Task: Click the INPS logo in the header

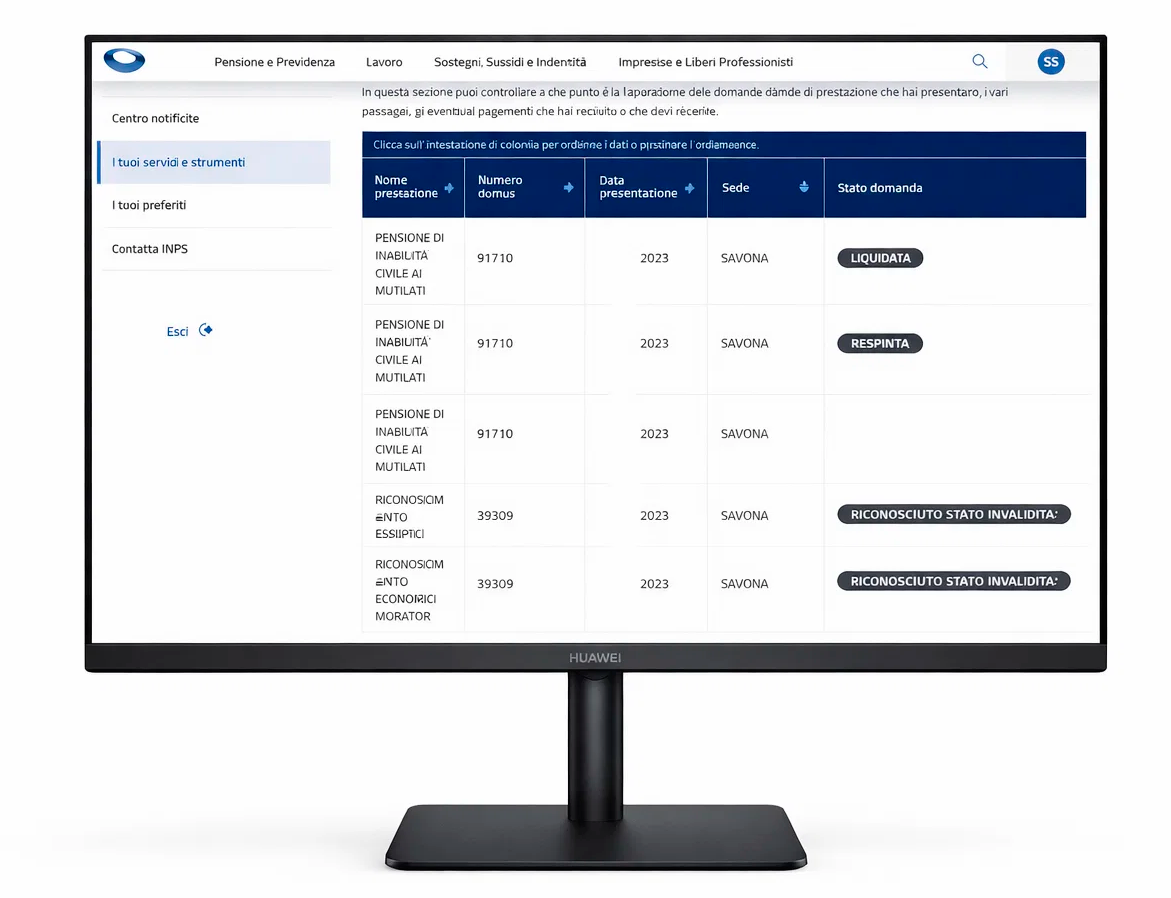Action: coord(124,61)
